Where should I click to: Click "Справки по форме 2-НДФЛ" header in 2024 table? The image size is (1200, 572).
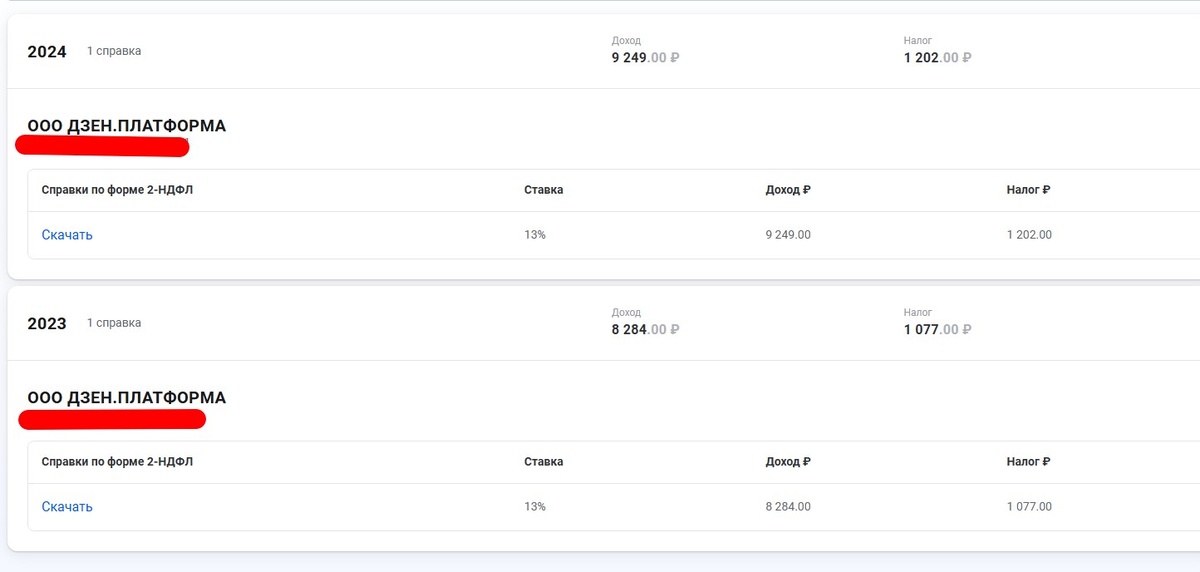(116, 190)
